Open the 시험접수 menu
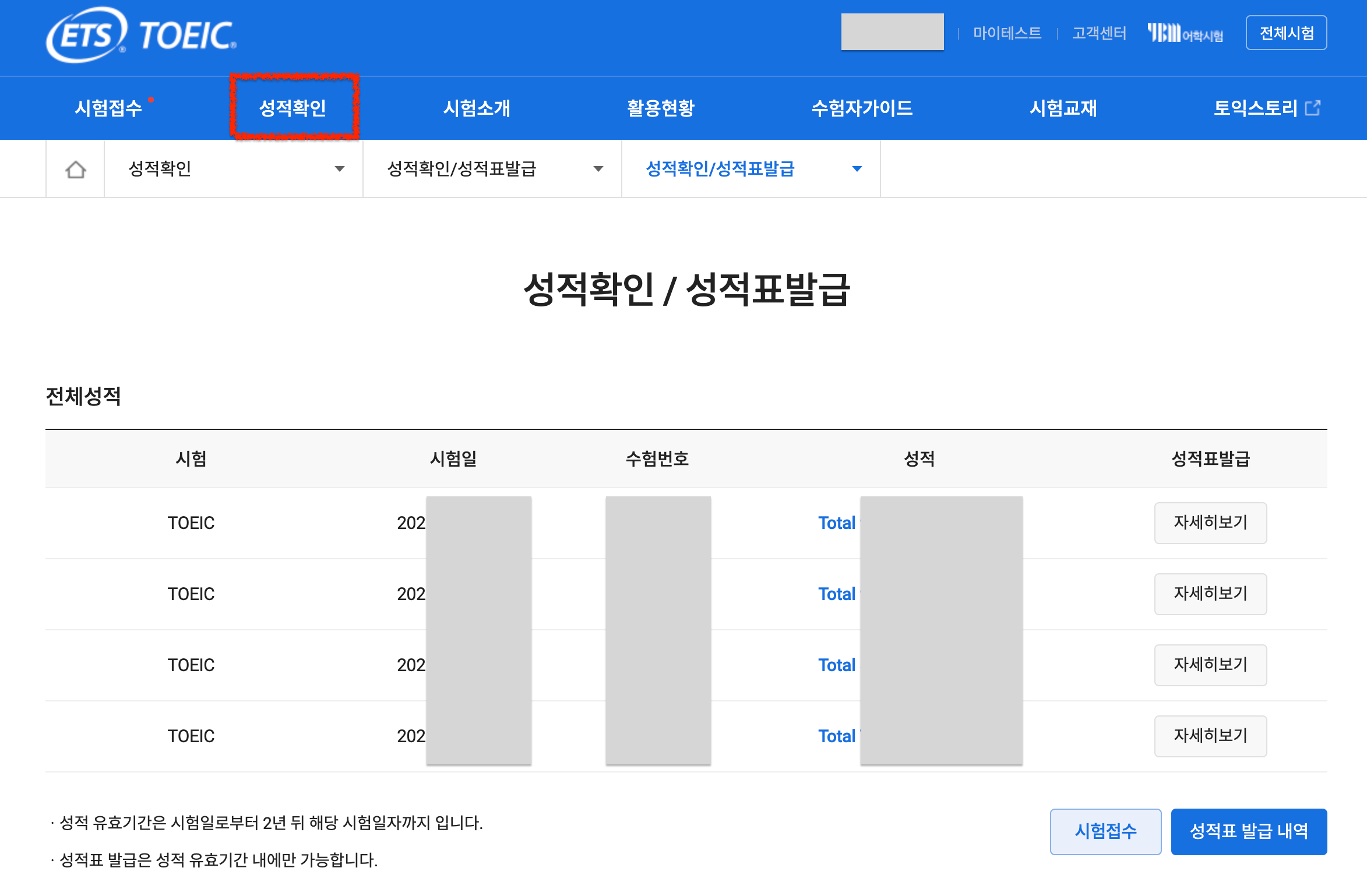The image size is (1367, 896). 108,108
